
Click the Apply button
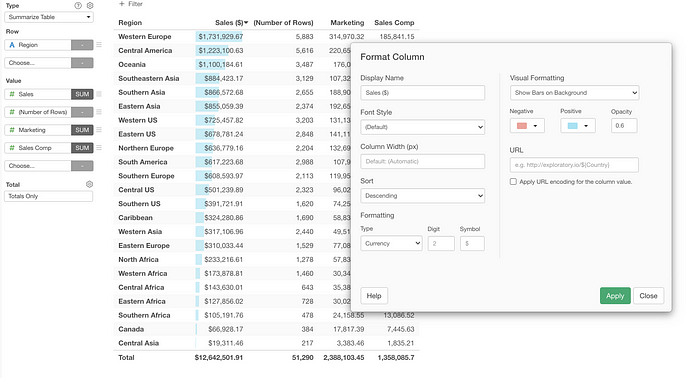tap(615, 296)
